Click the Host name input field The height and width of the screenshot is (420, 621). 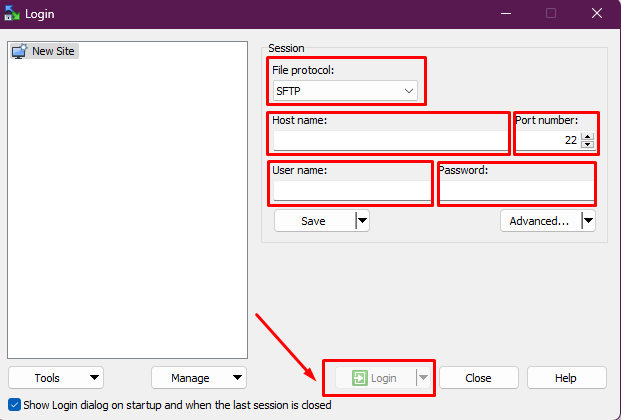[390, 140]
